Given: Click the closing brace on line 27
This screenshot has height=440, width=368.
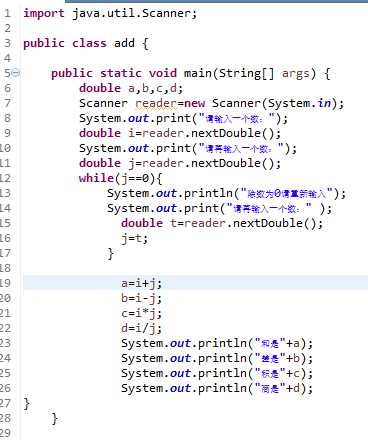Looking at the screenshot, I should pyautogui.click(x=27, y=404).
